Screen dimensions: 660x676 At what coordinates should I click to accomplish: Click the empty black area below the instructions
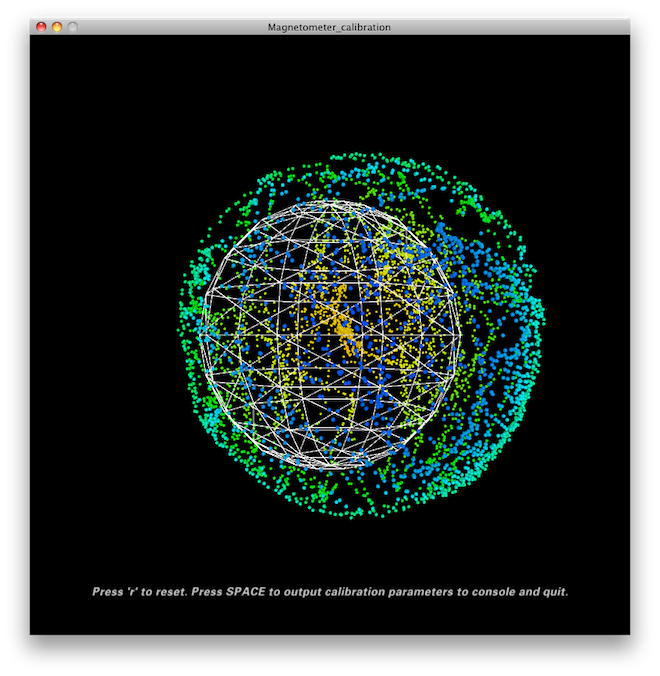click(x=330, y=635)
